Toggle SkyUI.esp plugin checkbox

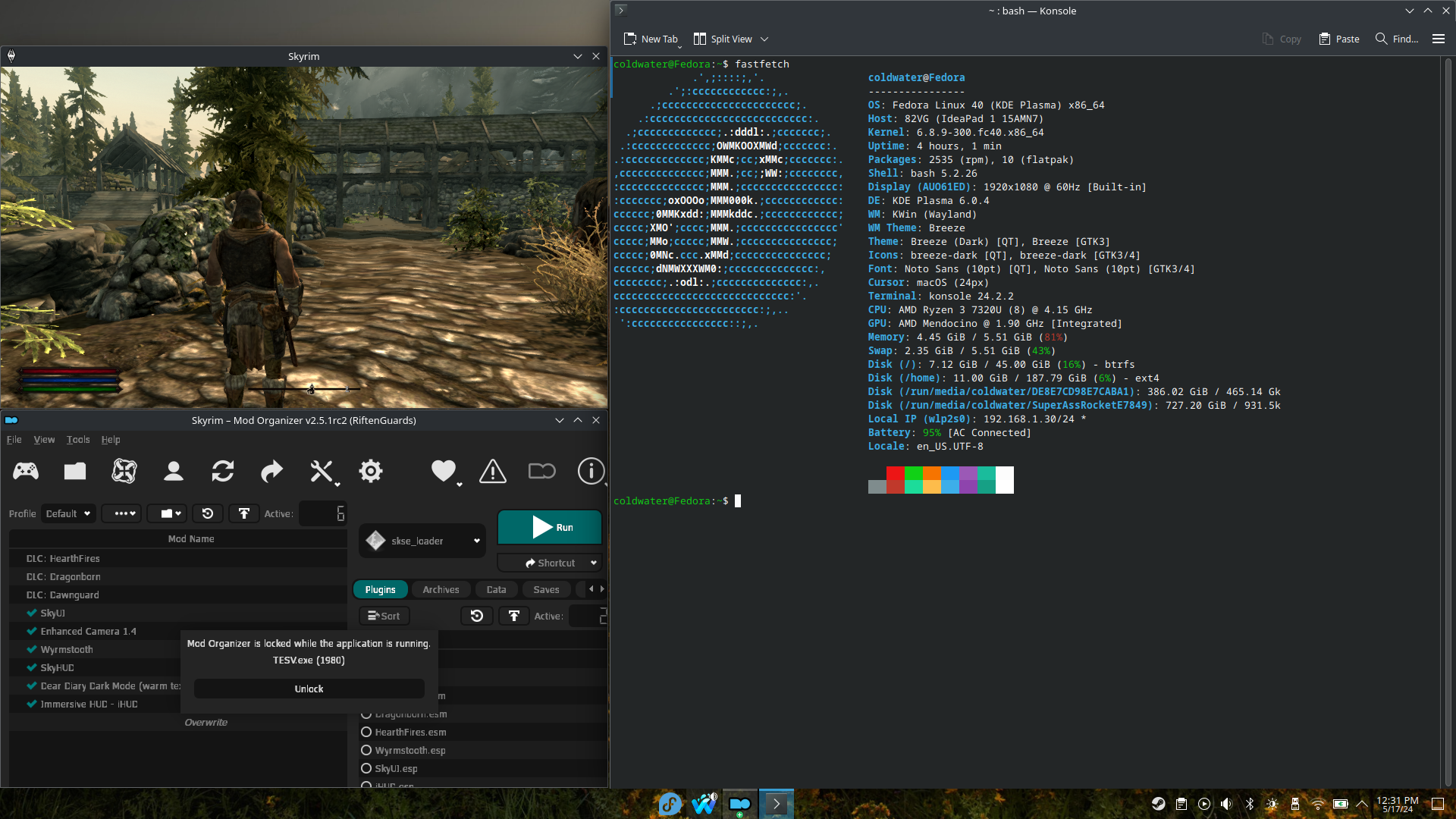pyautogui.click(x=366, y=768)
